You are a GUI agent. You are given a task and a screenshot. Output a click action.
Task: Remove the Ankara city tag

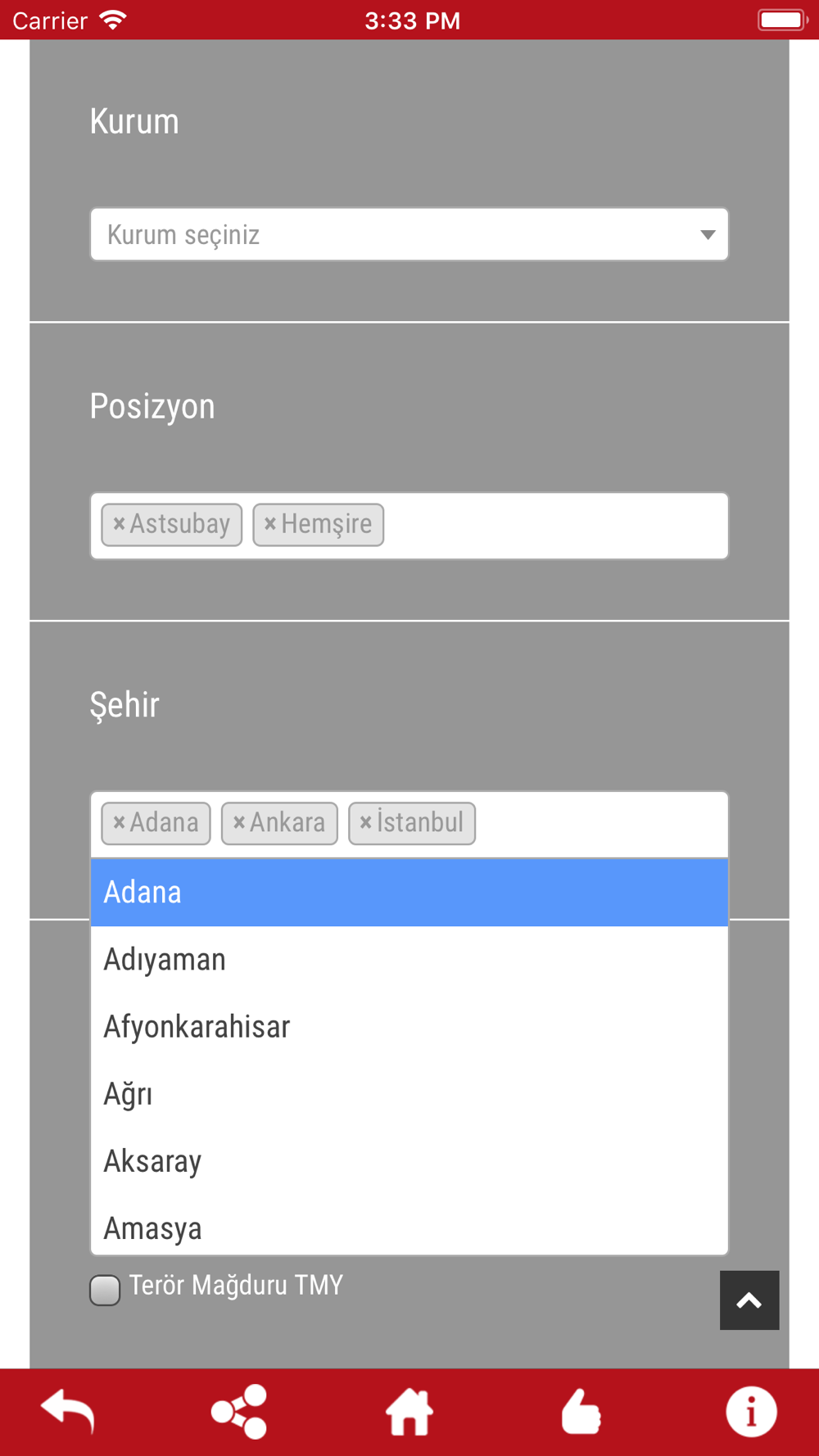[239, 822]
